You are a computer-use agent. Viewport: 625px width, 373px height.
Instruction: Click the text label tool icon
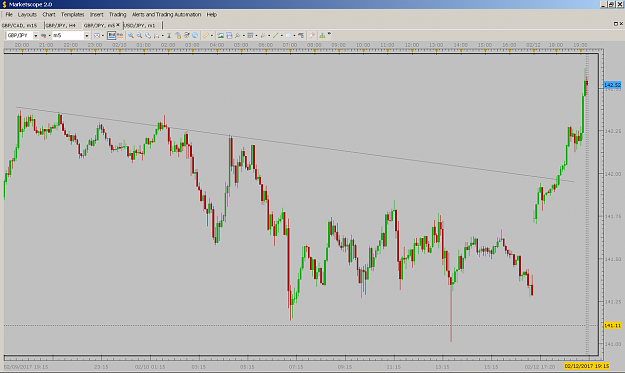[301, 35]
